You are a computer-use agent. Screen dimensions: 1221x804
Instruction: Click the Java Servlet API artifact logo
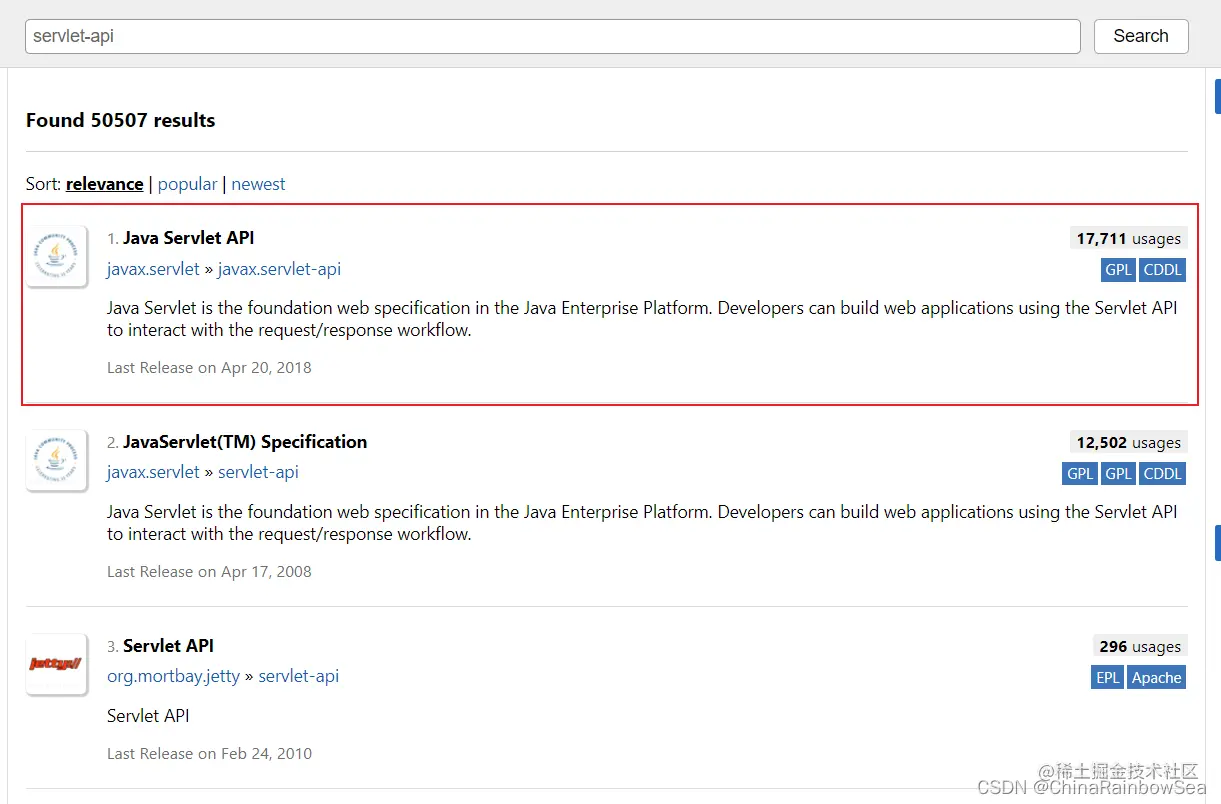[x=57, y=256]
